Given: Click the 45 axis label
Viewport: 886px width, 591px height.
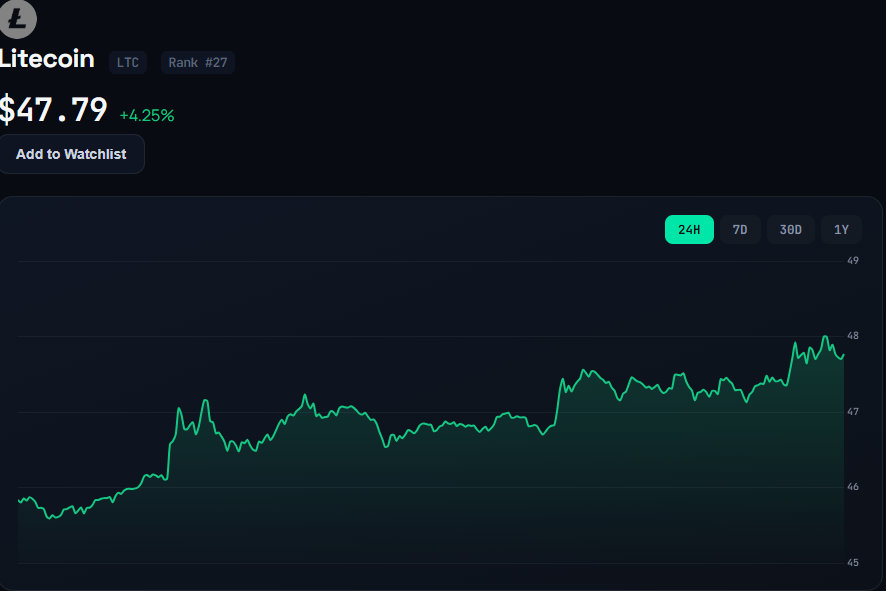Looking at the screenshot, I should [853, 563].
